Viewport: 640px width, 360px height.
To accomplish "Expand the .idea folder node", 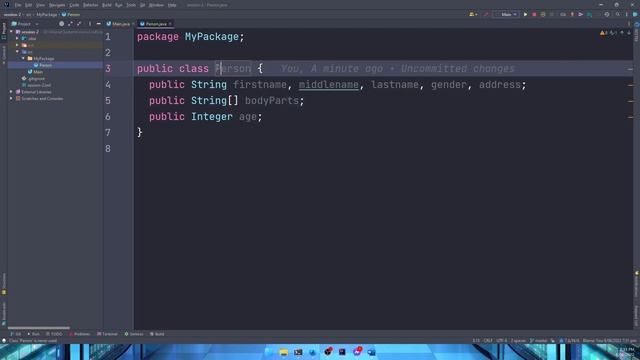I will (x=17, y=38).
